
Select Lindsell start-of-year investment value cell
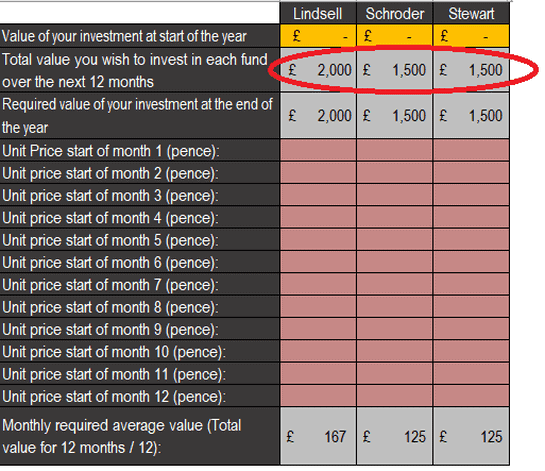(x=318, y=36)
